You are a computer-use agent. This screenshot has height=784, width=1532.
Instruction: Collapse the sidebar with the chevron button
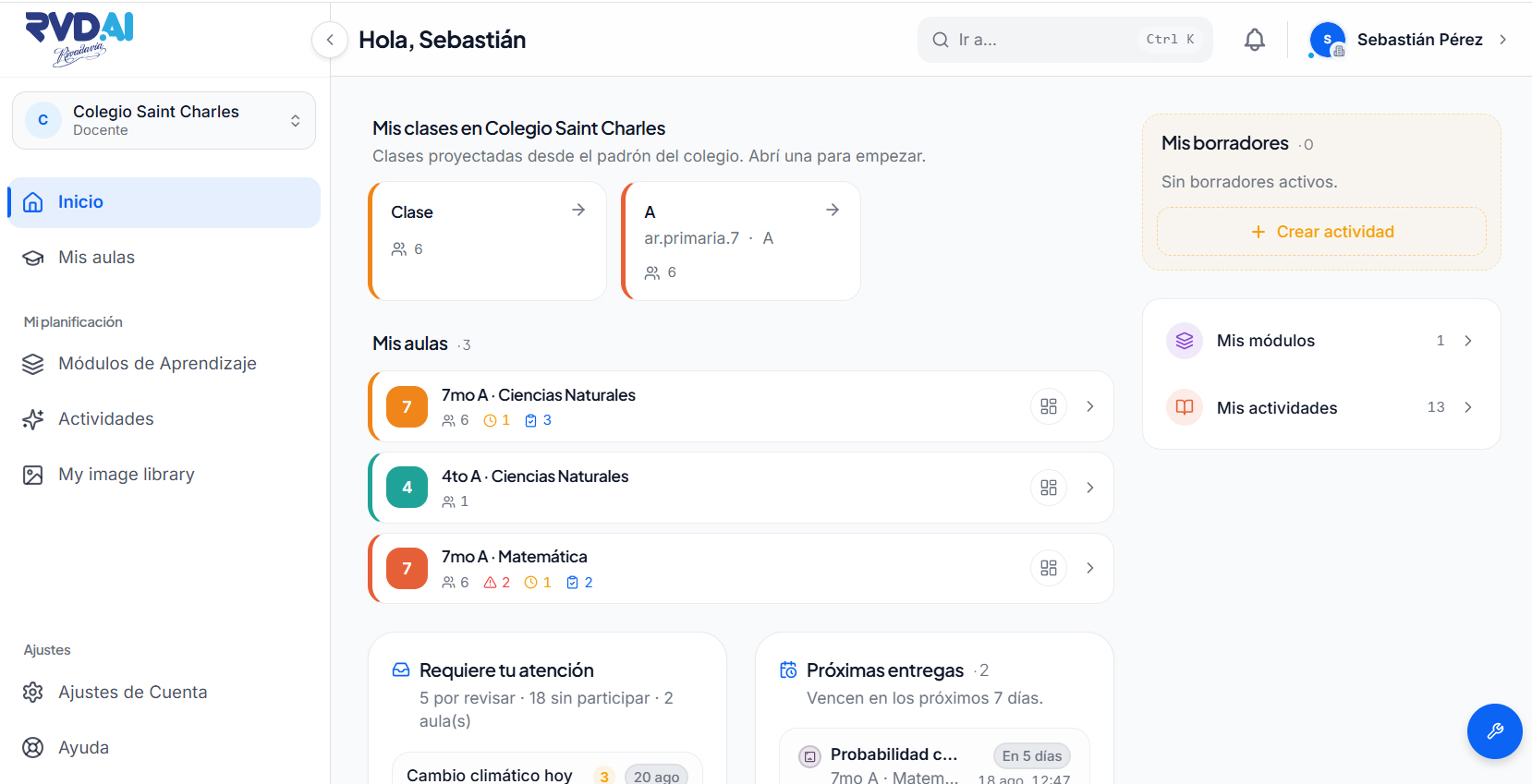click(x=330, y=40)
